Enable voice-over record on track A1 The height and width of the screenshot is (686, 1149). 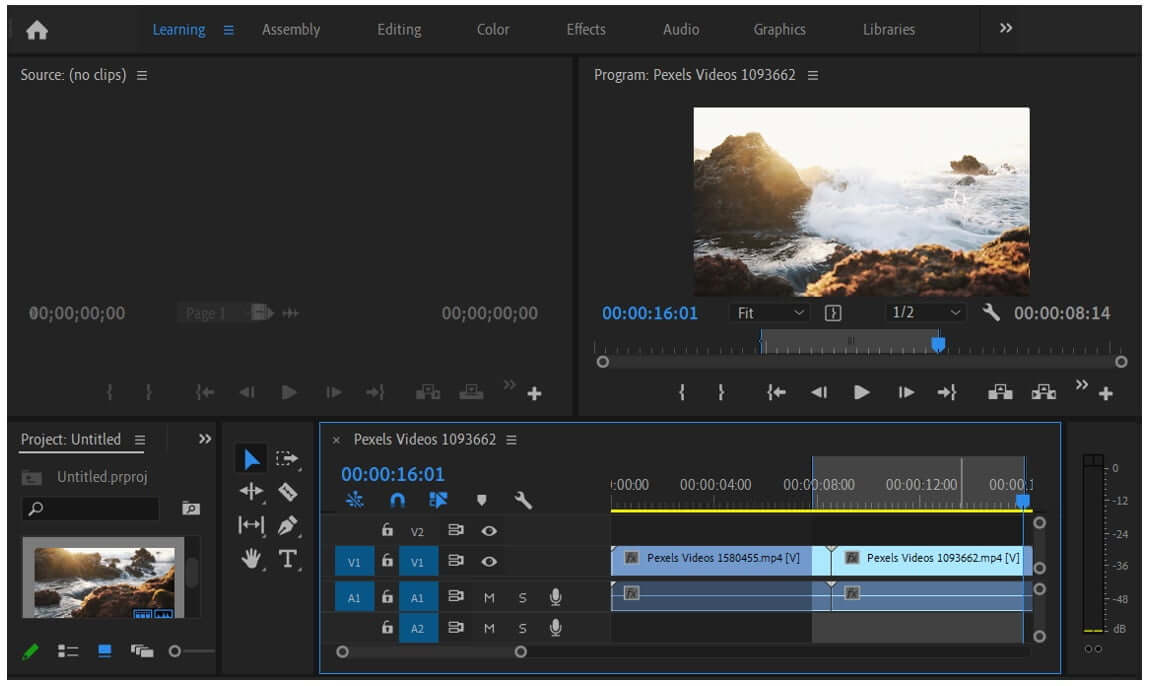pyautogui.click(x=555, y=597)
